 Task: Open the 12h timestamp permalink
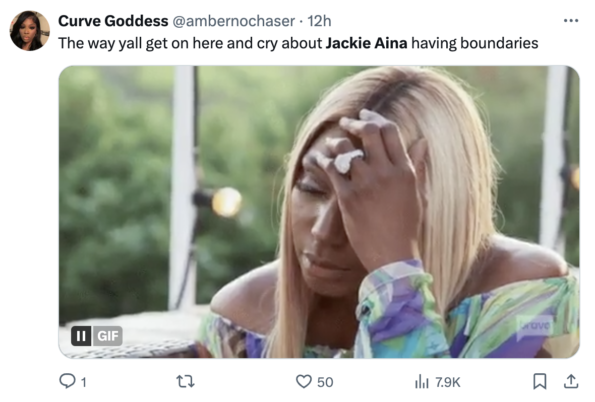point(319,21)
